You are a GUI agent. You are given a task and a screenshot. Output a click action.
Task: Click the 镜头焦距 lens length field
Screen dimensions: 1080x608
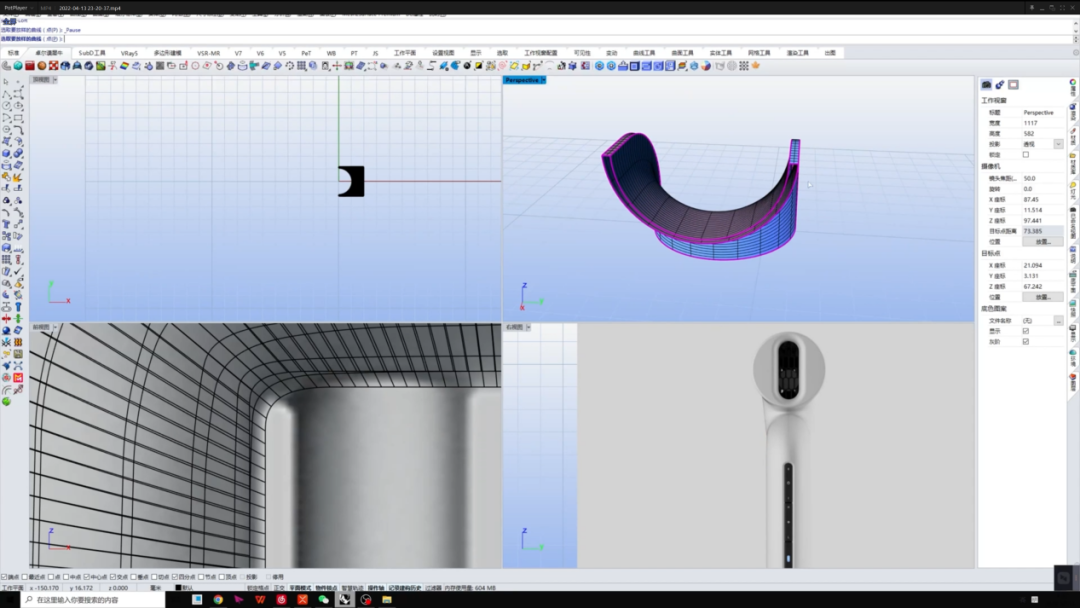(1043, 178)
